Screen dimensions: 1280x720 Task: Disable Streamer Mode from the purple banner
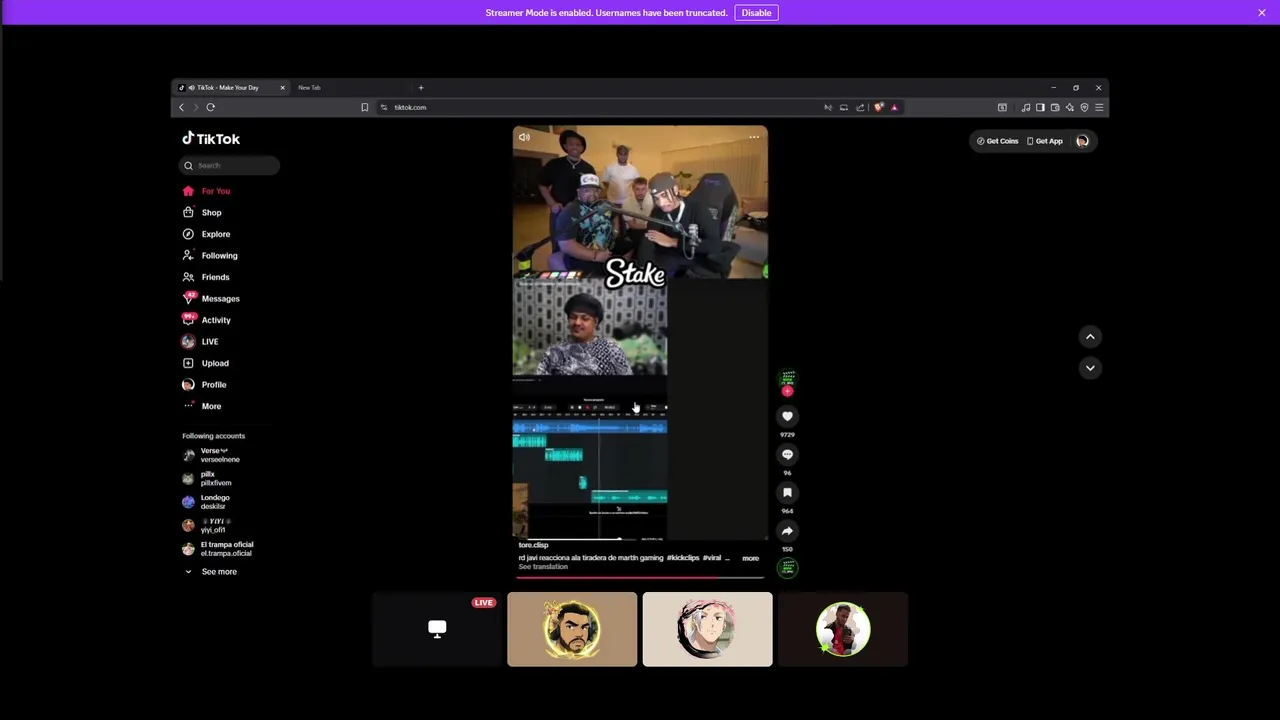756,13
